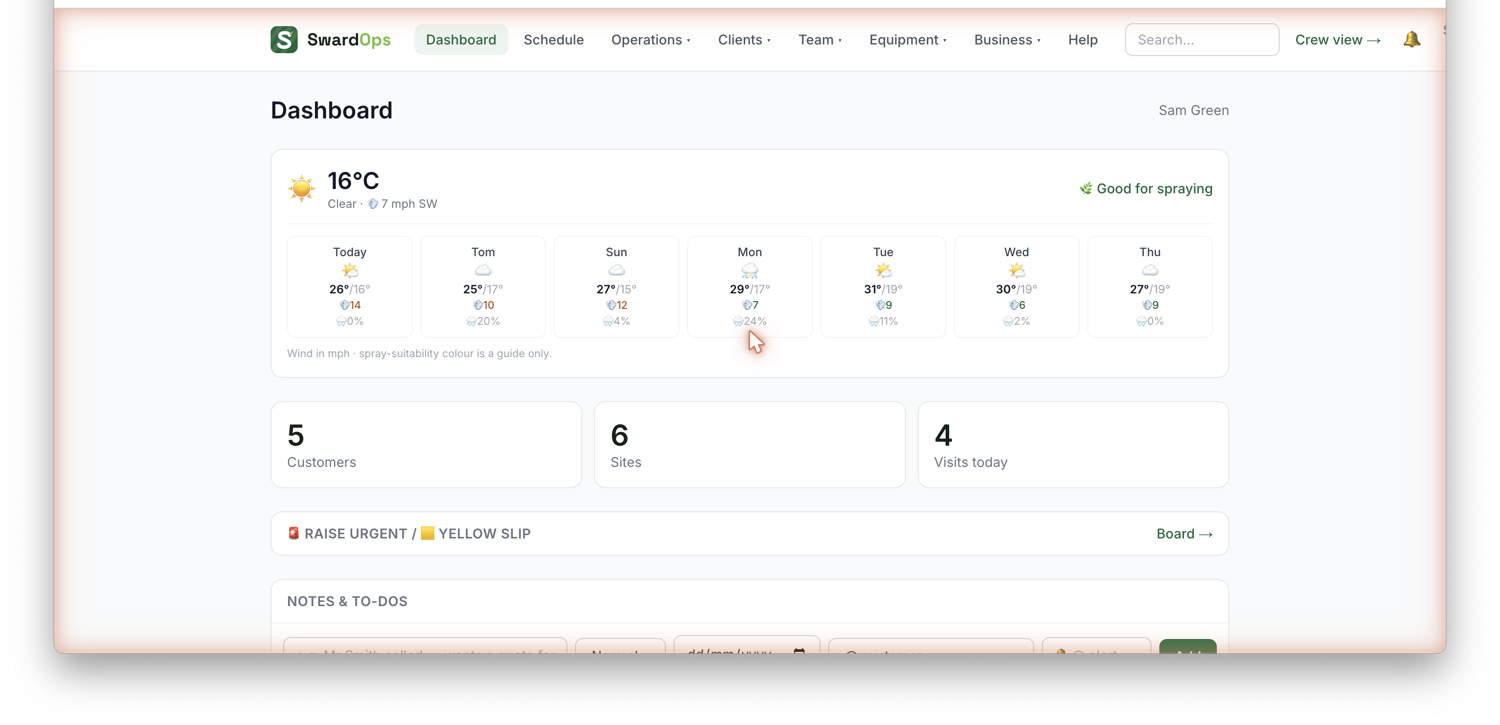Viewport: 1500px width, 725px height.
Task: Select the Dashboard nav item
Action: [461, 40]
